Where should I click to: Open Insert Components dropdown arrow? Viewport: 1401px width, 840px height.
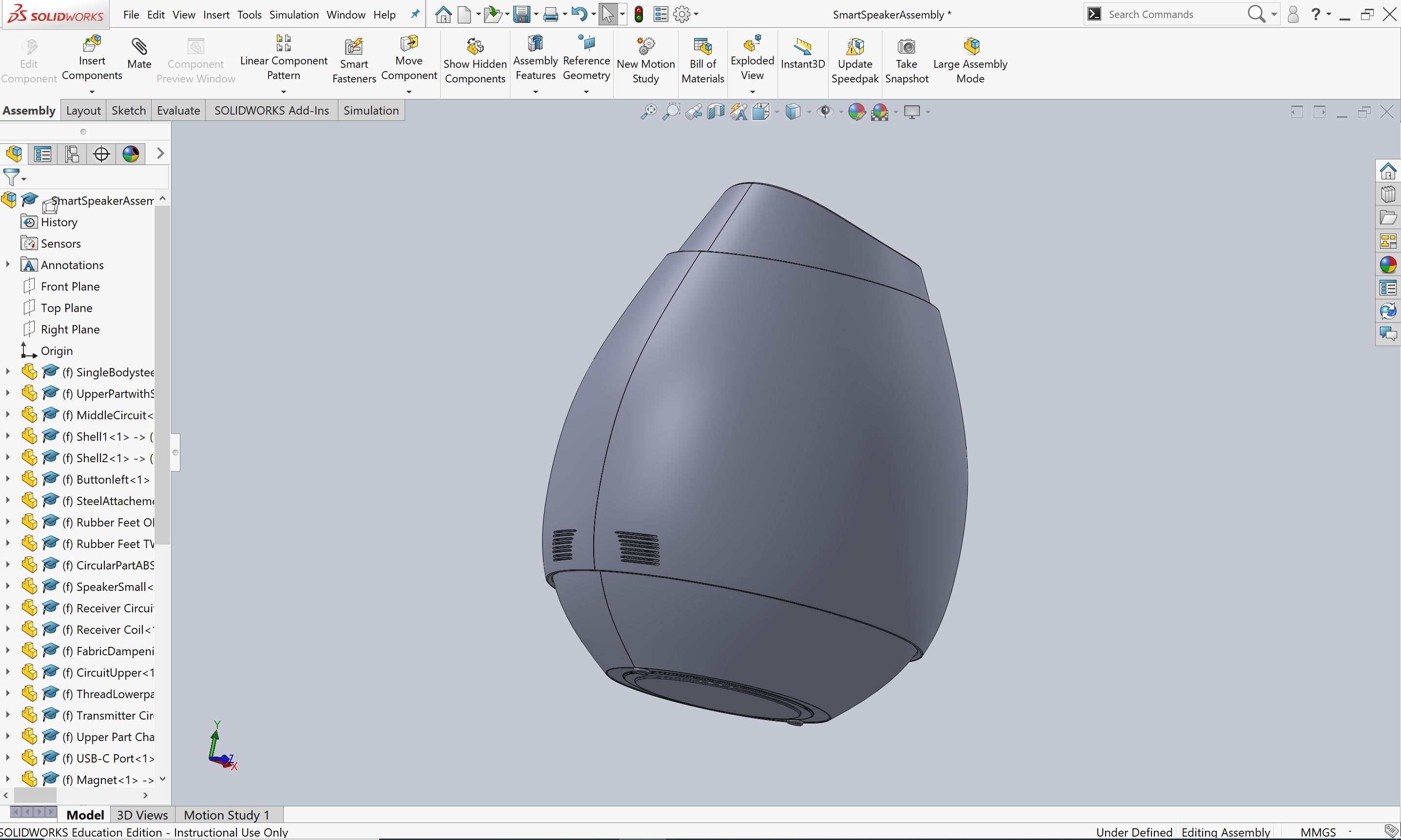click(x=92, y=91)
